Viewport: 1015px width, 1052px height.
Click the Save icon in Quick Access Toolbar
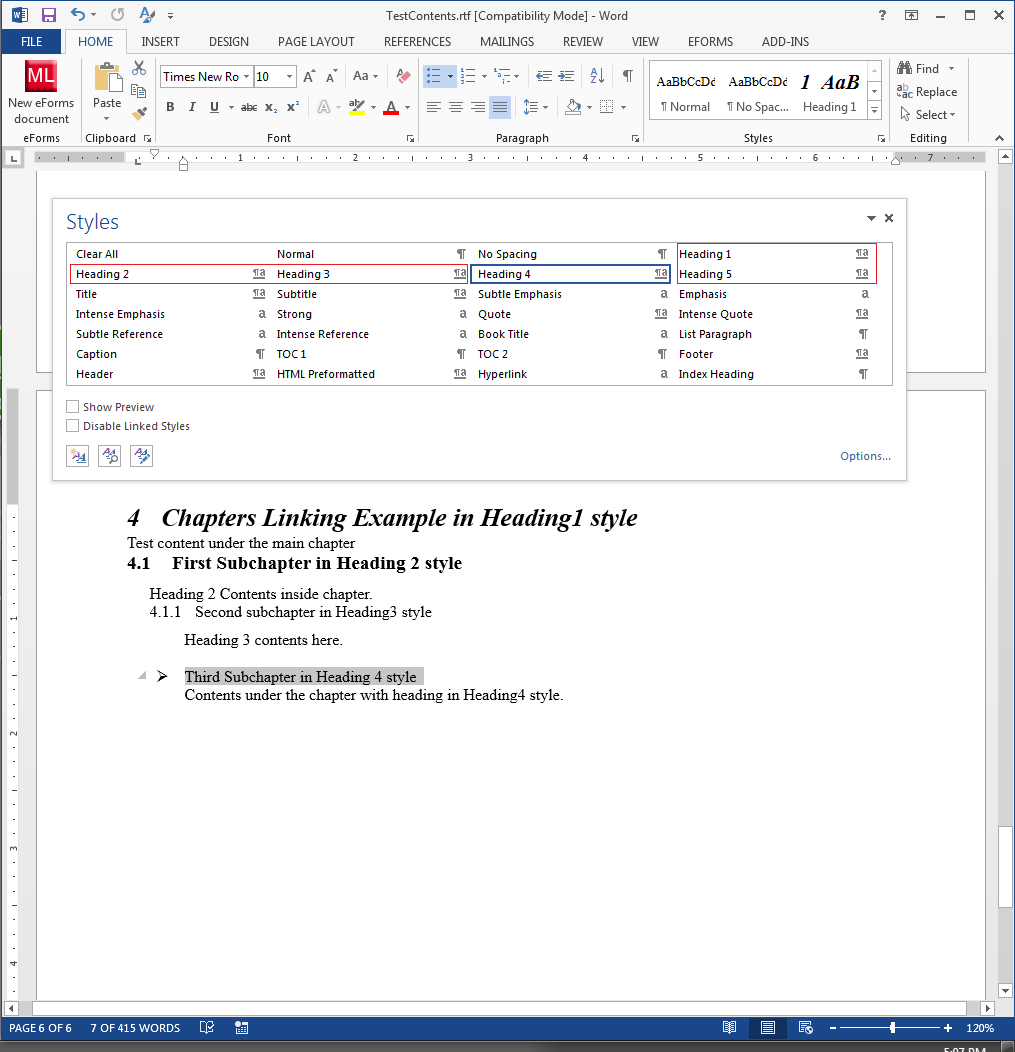[48, 15]
